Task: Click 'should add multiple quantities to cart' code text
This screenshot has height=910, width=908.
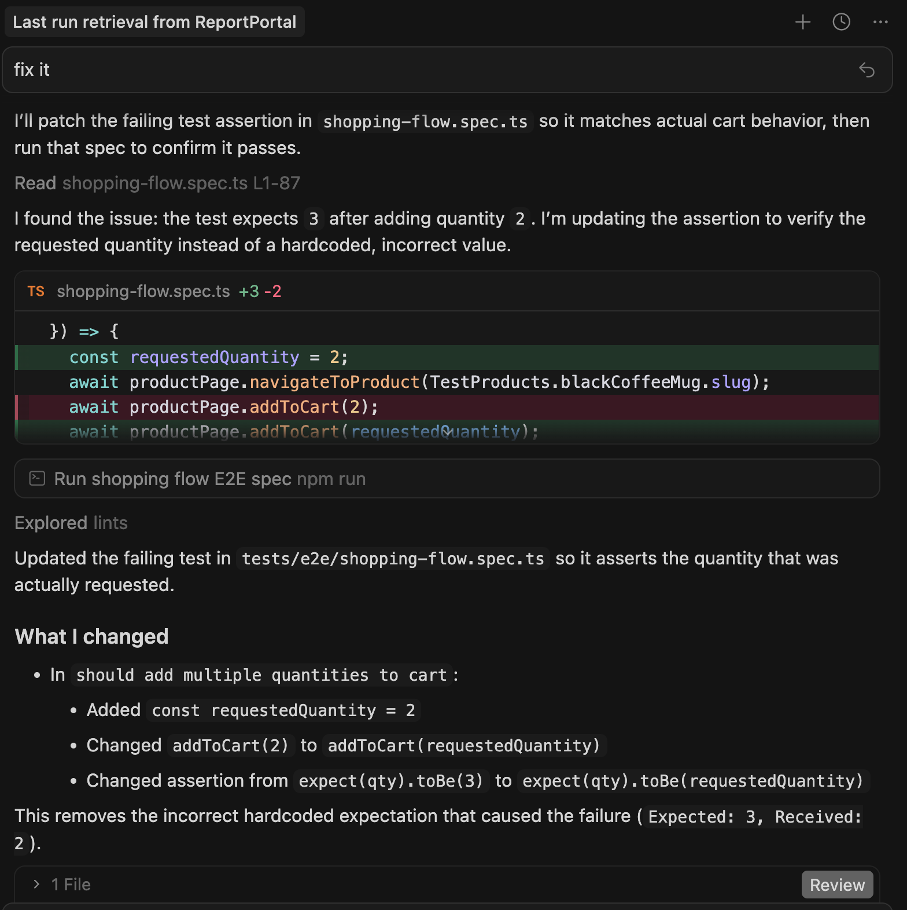Action: [x=261, y=676]
